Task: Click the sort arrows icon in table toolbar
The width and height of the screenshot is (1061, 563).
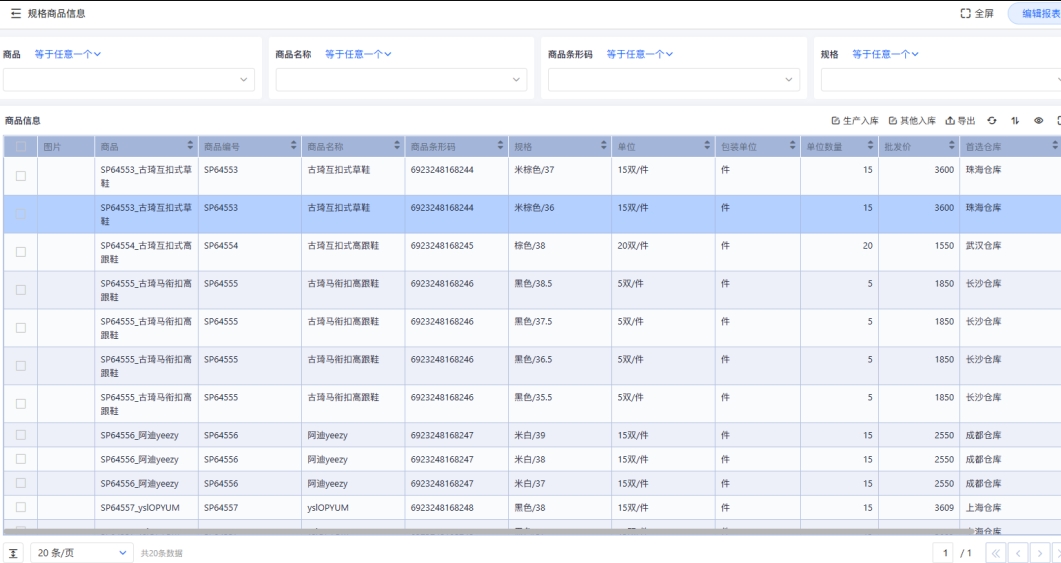Action: [x=1015, y=121]
